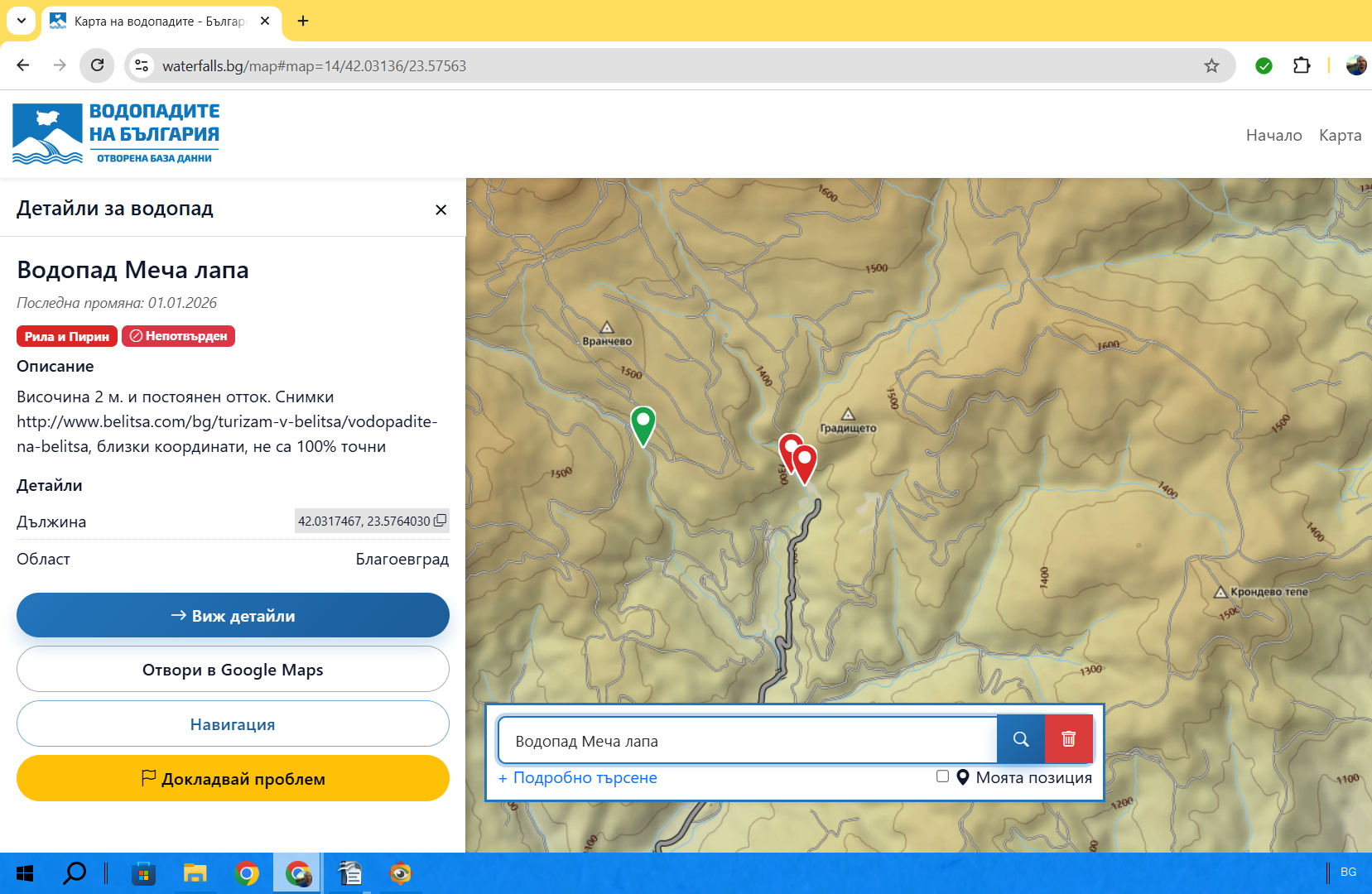Clear search with red trash button

point(1068,739)
